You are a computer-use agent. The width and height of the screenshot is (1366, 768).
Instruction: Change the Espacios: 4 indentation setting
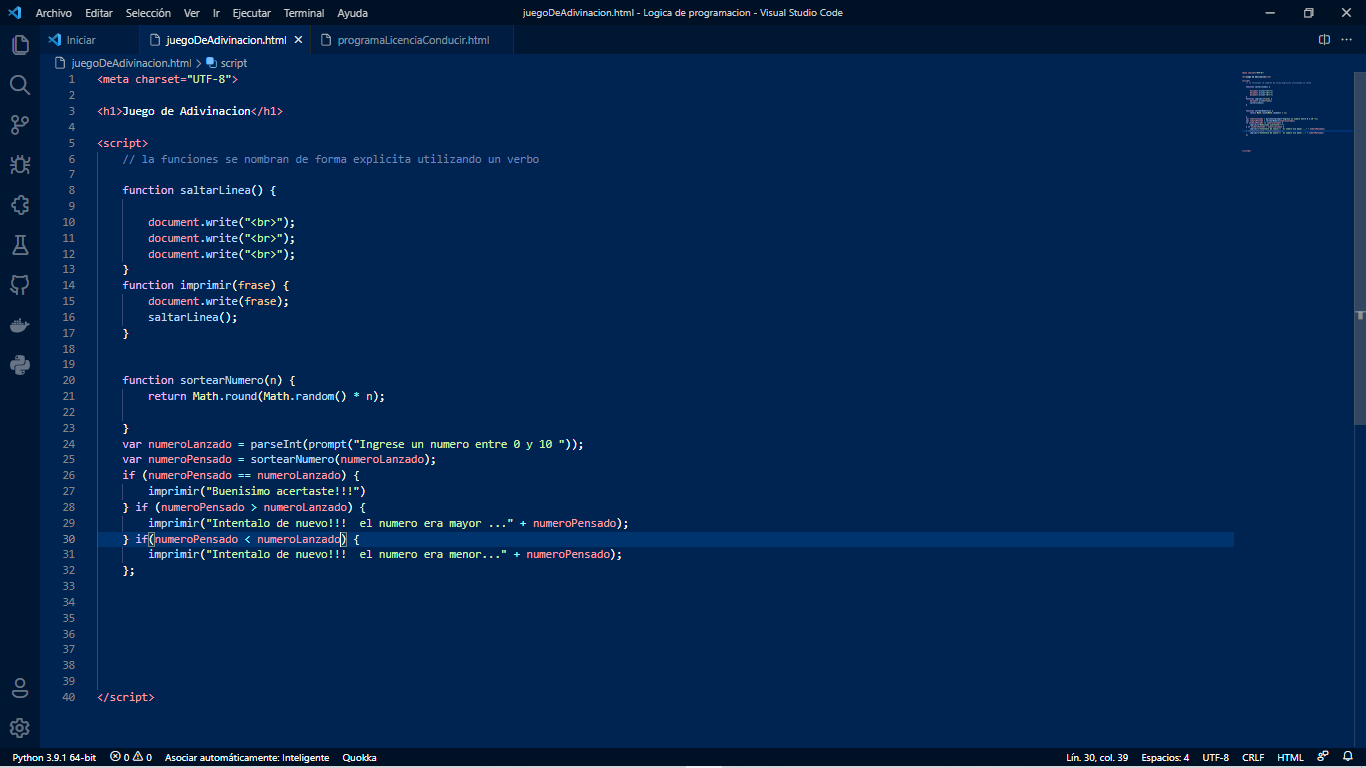coord(1165,757)
